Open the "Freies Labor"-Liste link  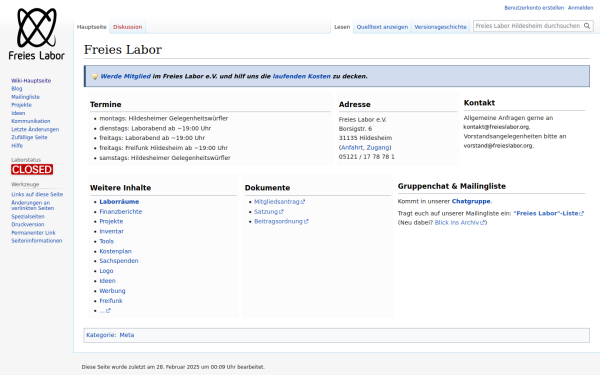click(x=548, y=214)
